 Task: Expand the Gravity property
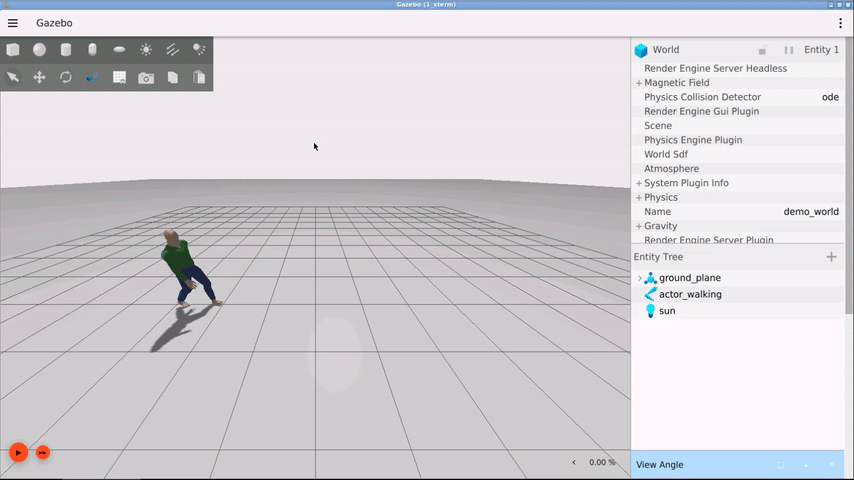click(638, 226)
